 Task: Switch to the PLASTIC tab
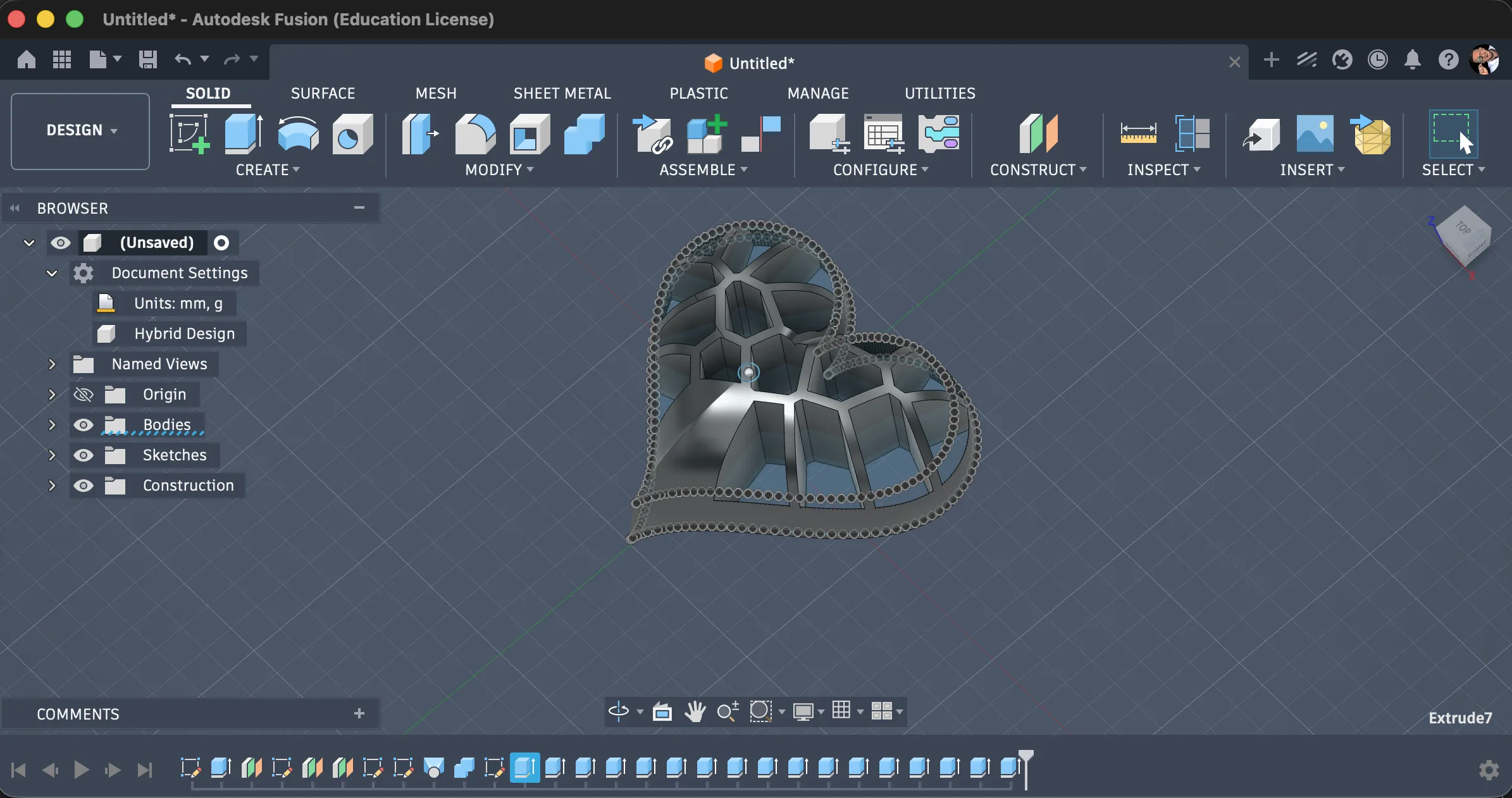click(698, 94)
